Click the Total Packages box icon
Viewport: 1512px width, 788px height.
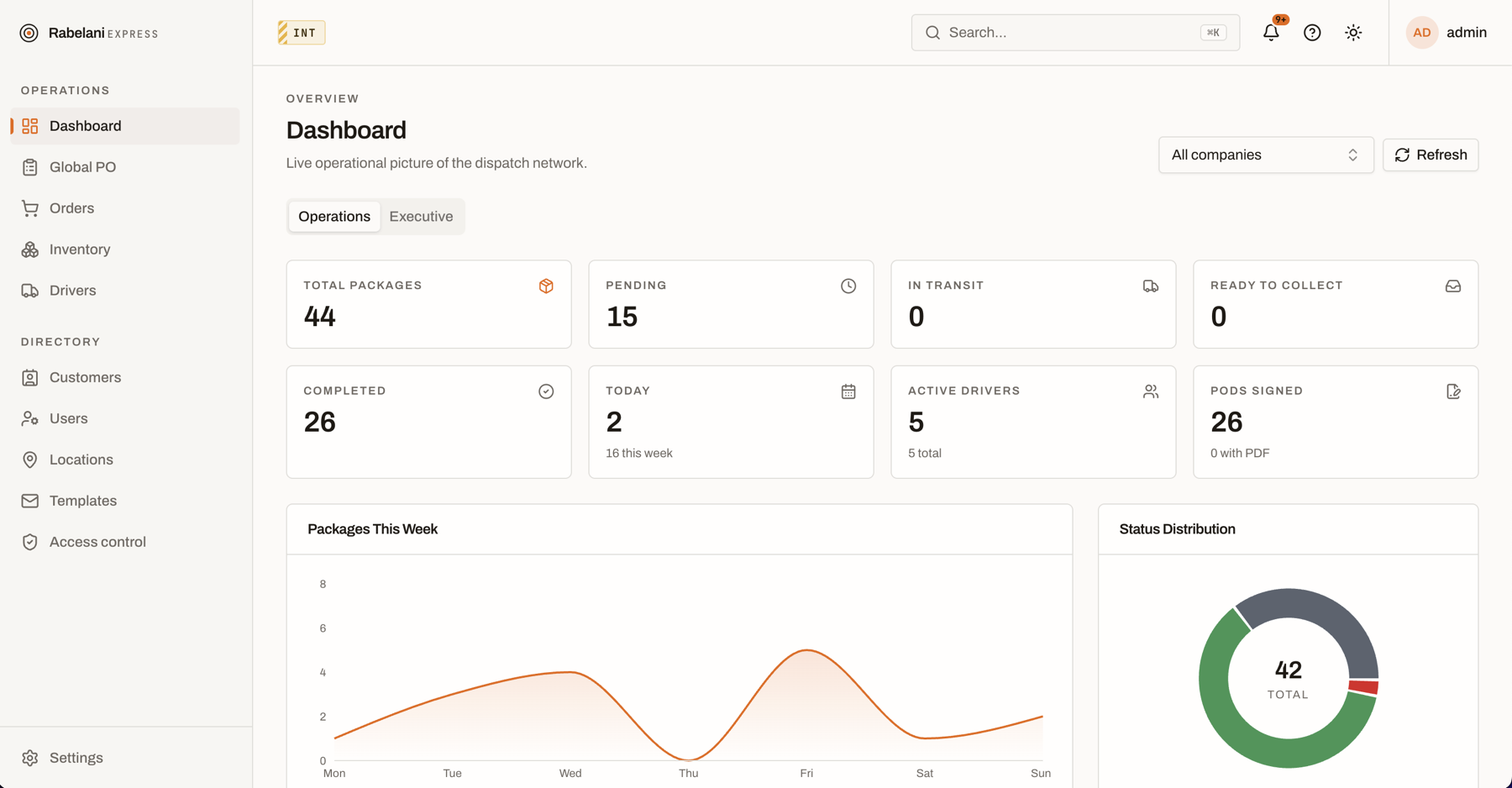[x=546, y=286]
